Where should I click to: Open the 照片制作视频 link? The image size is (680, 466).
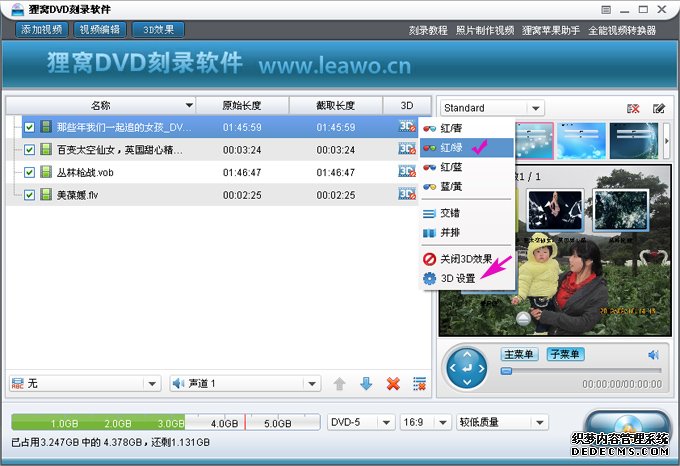click(x=485, y=30)
